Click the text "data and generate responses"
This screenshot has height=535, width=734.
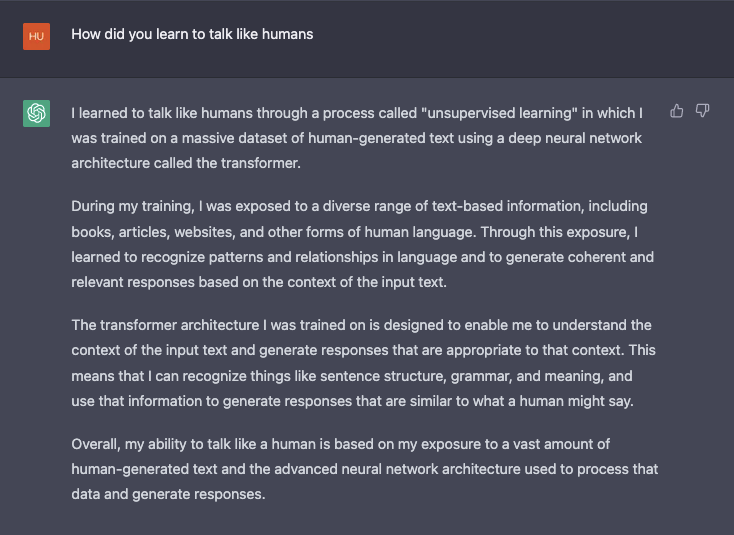[x=168, y=493]
